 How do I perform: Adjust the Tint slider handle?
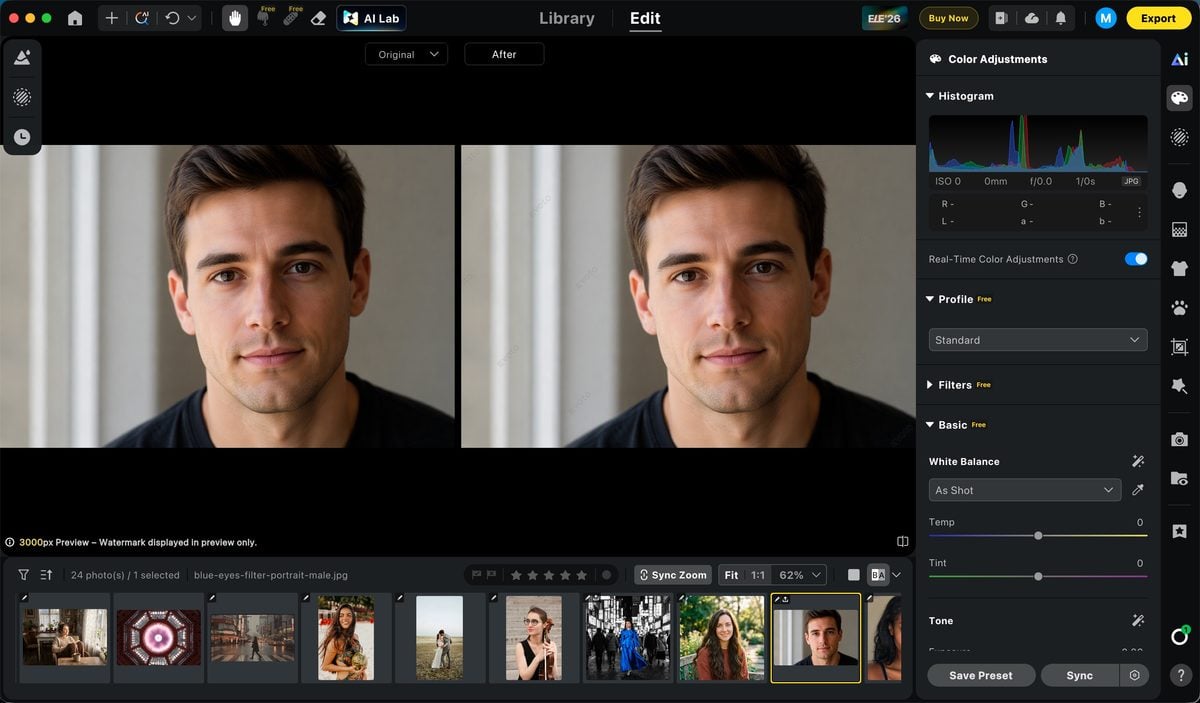[1038, 576]
